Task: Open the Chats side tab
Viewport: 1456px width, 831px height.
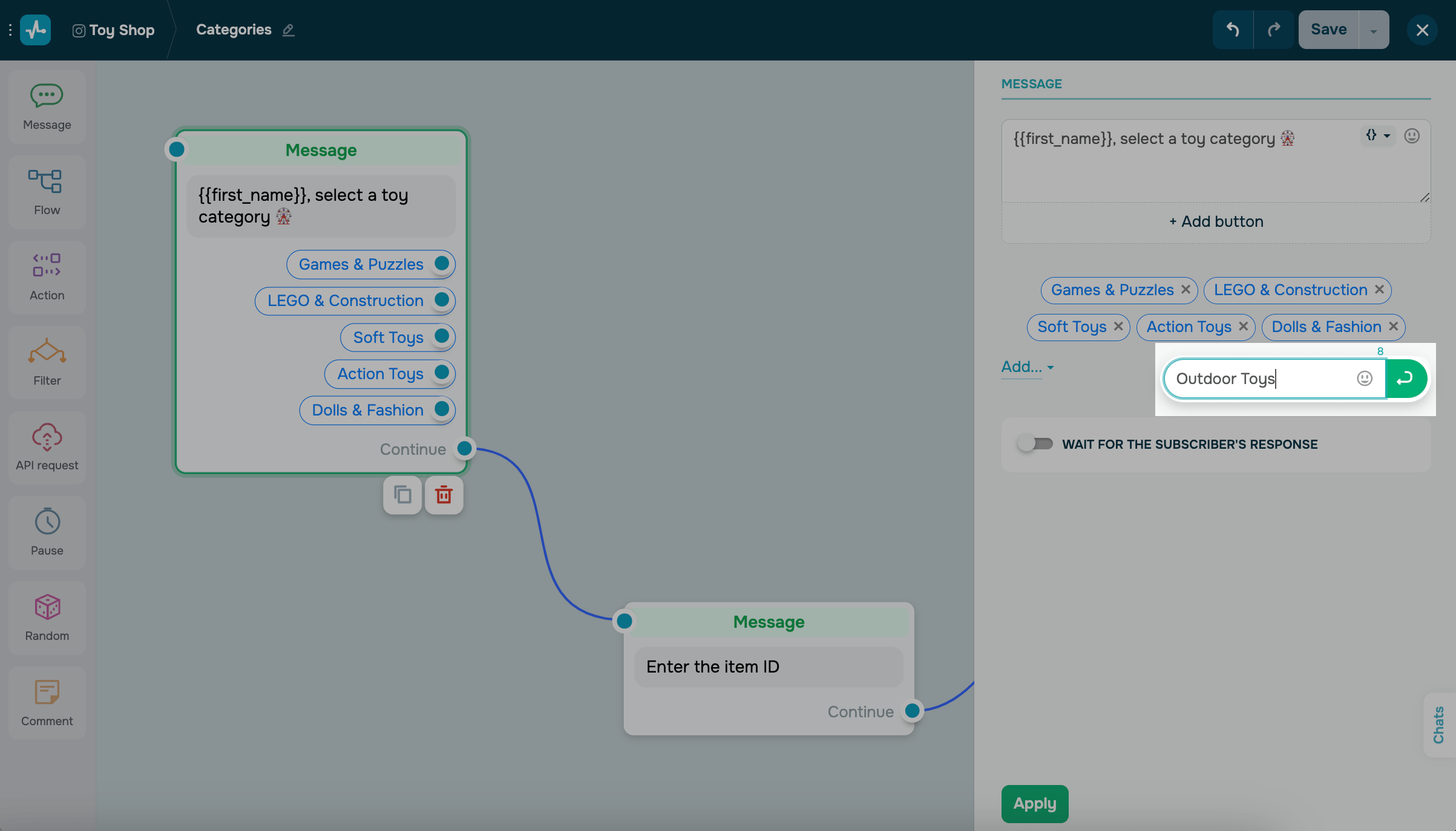Action: pyautogui.click(x=1439, y=725)
